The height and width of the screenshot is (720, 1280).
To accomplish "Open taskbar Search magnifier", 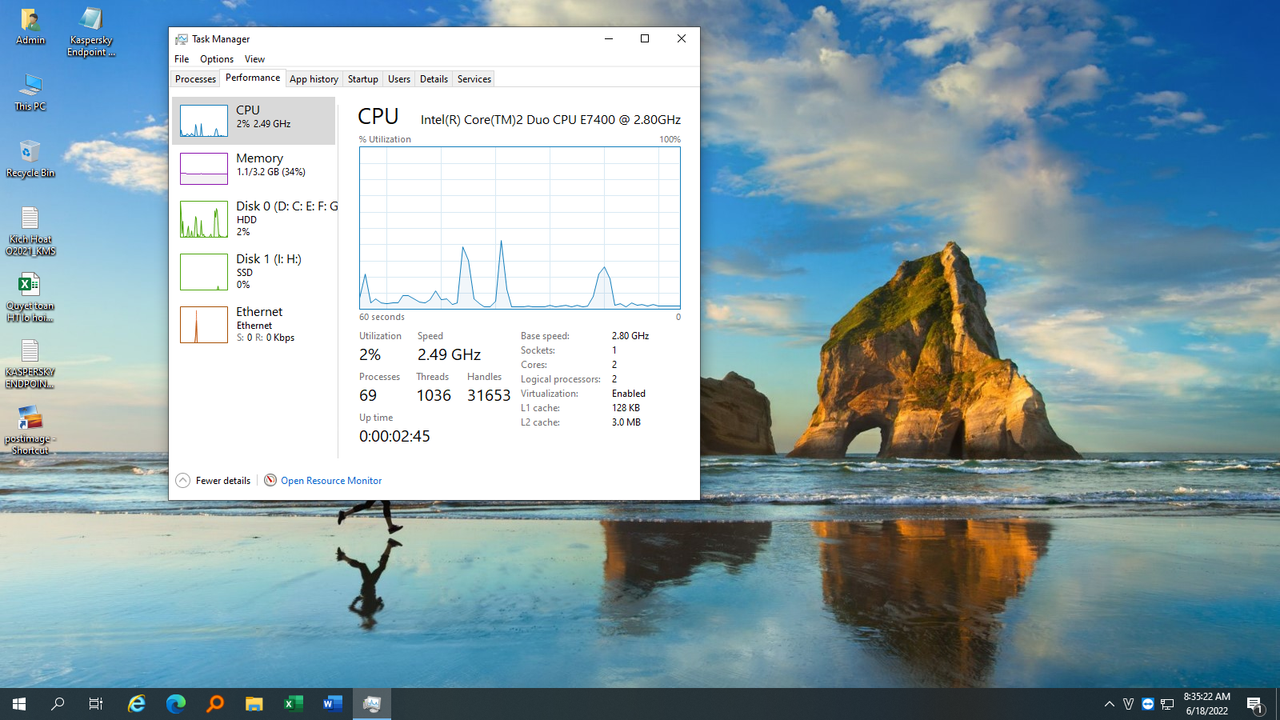I will click(58, 704).
